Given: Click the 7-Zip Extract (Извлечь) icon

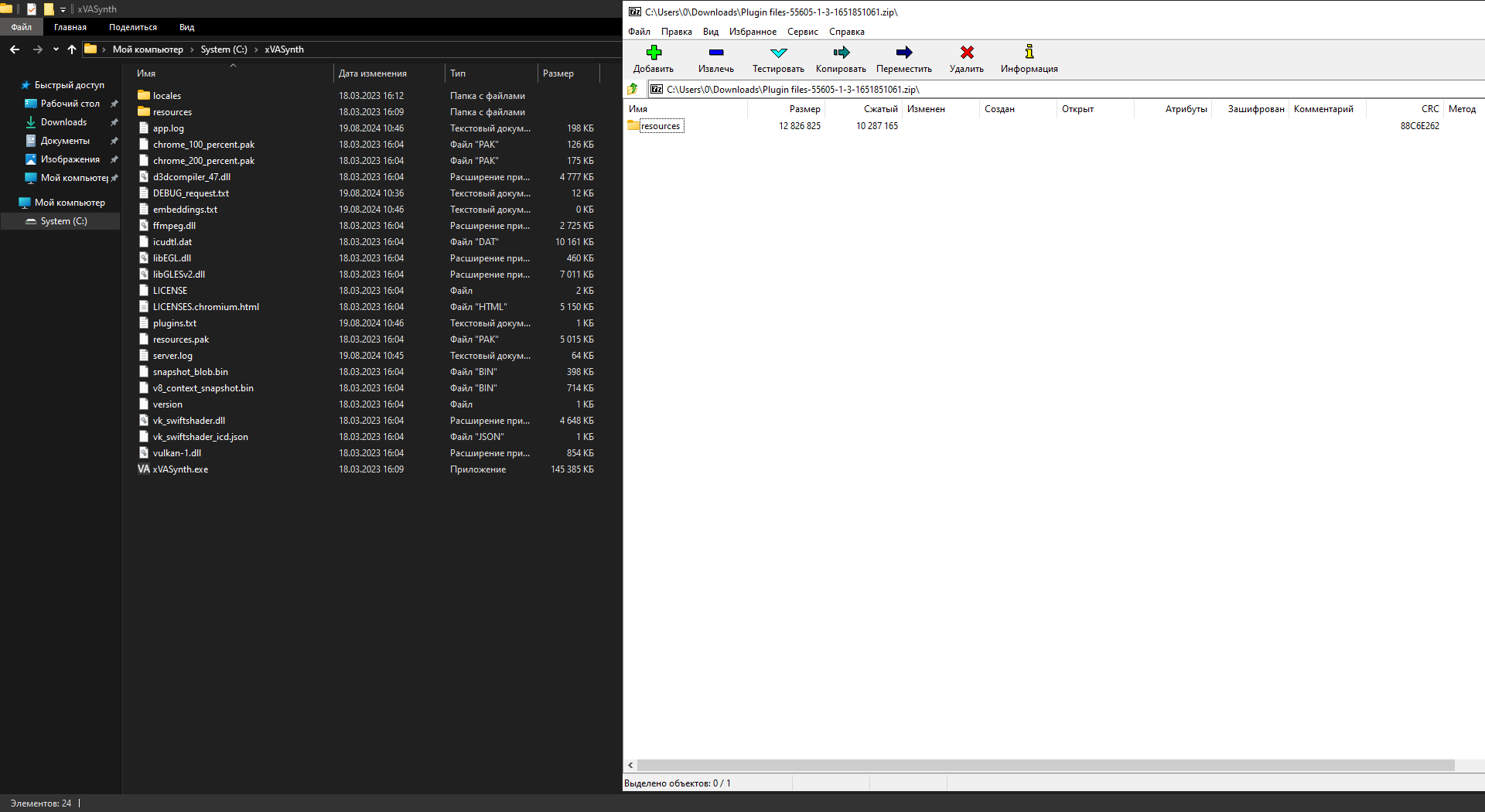Looking at the screenshot, I should click(x=716, y=53).
